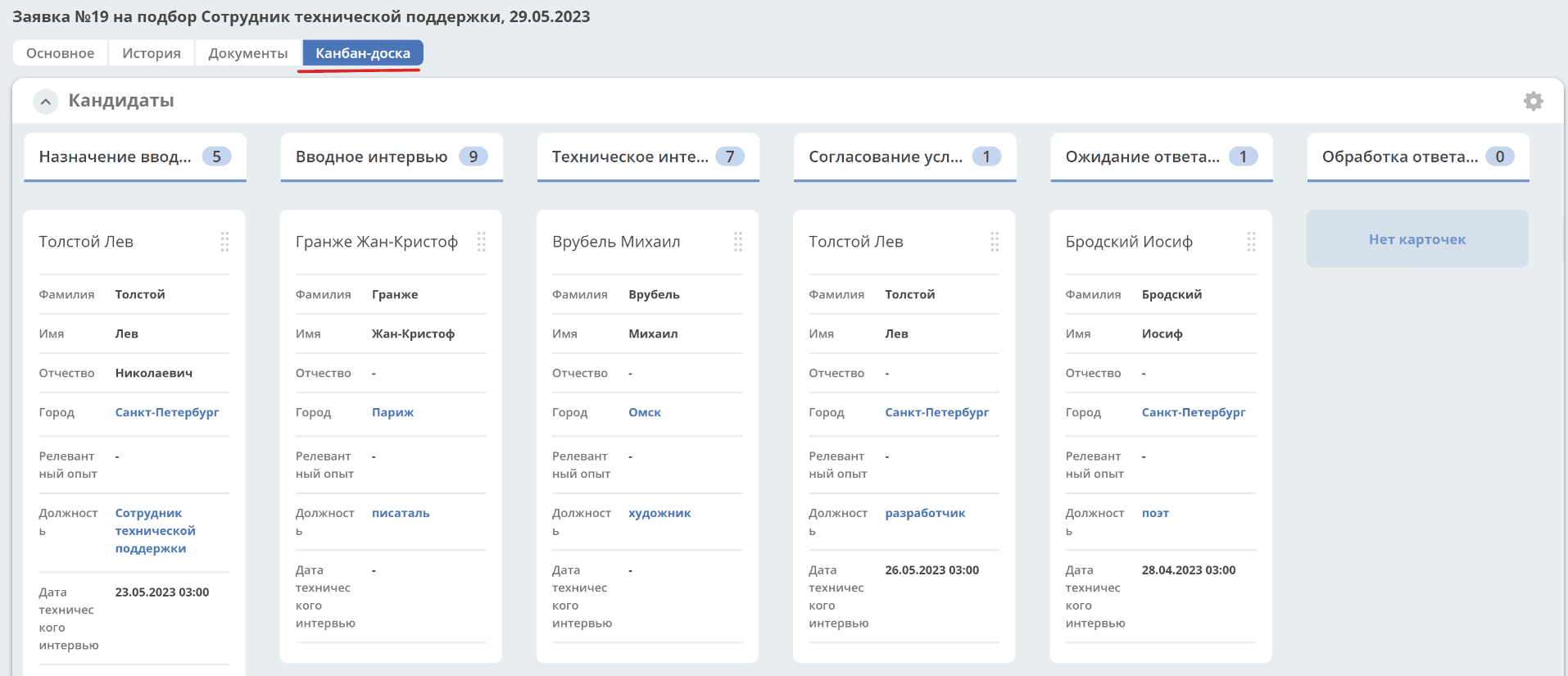The width and height of the screenshot is (1568, 676).
Task: Click the date 26.05.2023 03:00
Action: pos(932,570)
